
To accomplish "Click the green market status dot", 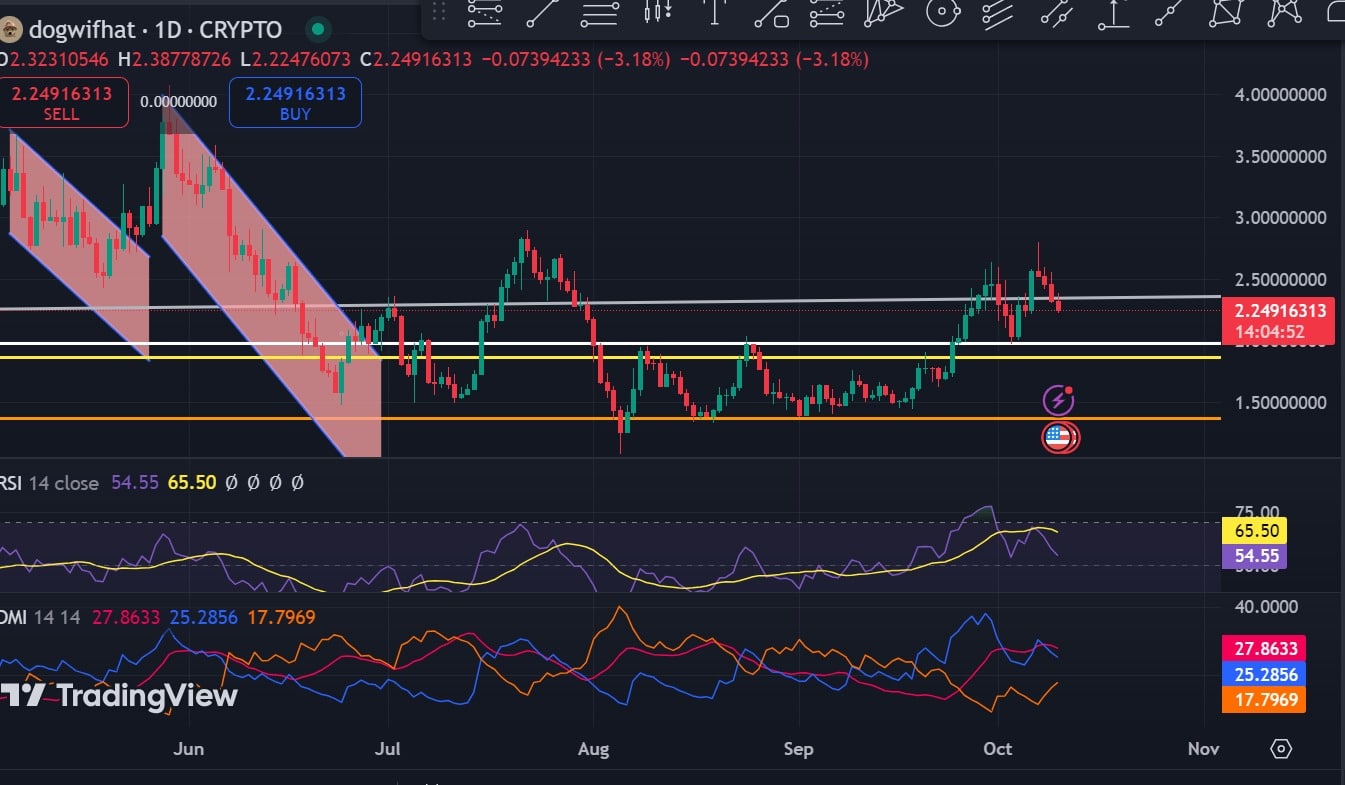I will coord(318,30).
